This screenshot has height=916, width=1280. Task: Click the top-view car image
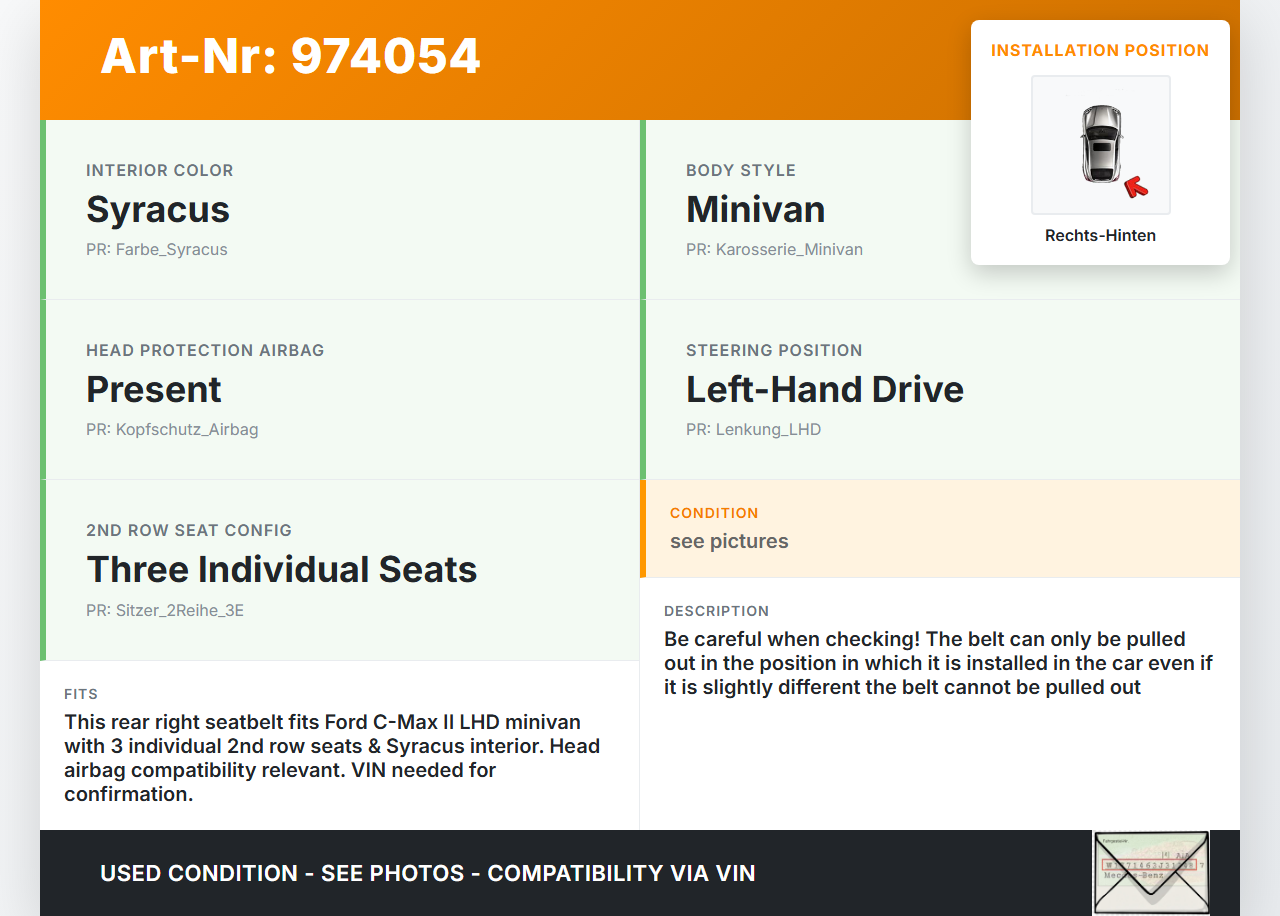tap(1100, 144)
